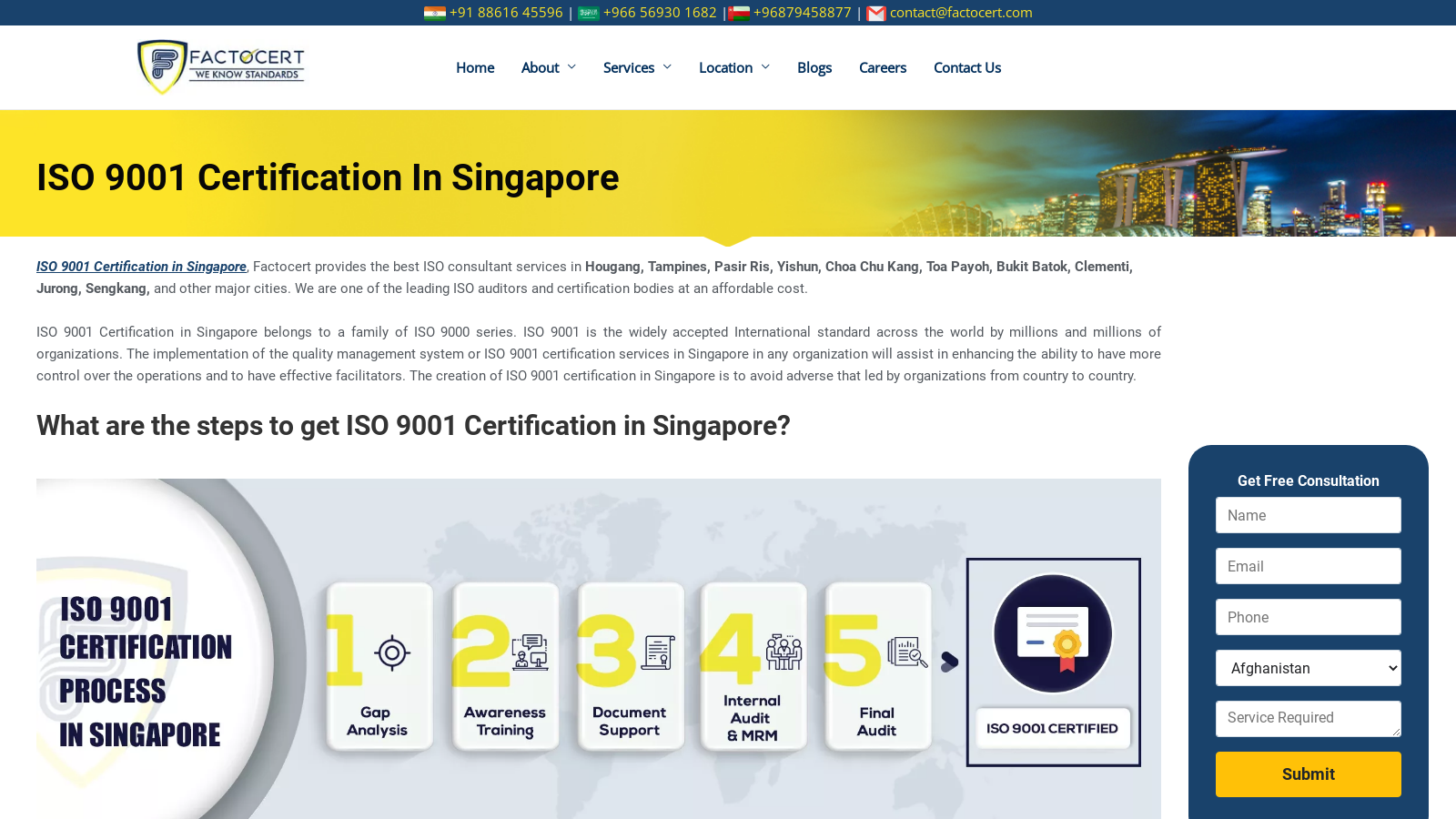Click the Get Free Consultation title
The height and width of the screenshot is (819, 1456).
1309,480
